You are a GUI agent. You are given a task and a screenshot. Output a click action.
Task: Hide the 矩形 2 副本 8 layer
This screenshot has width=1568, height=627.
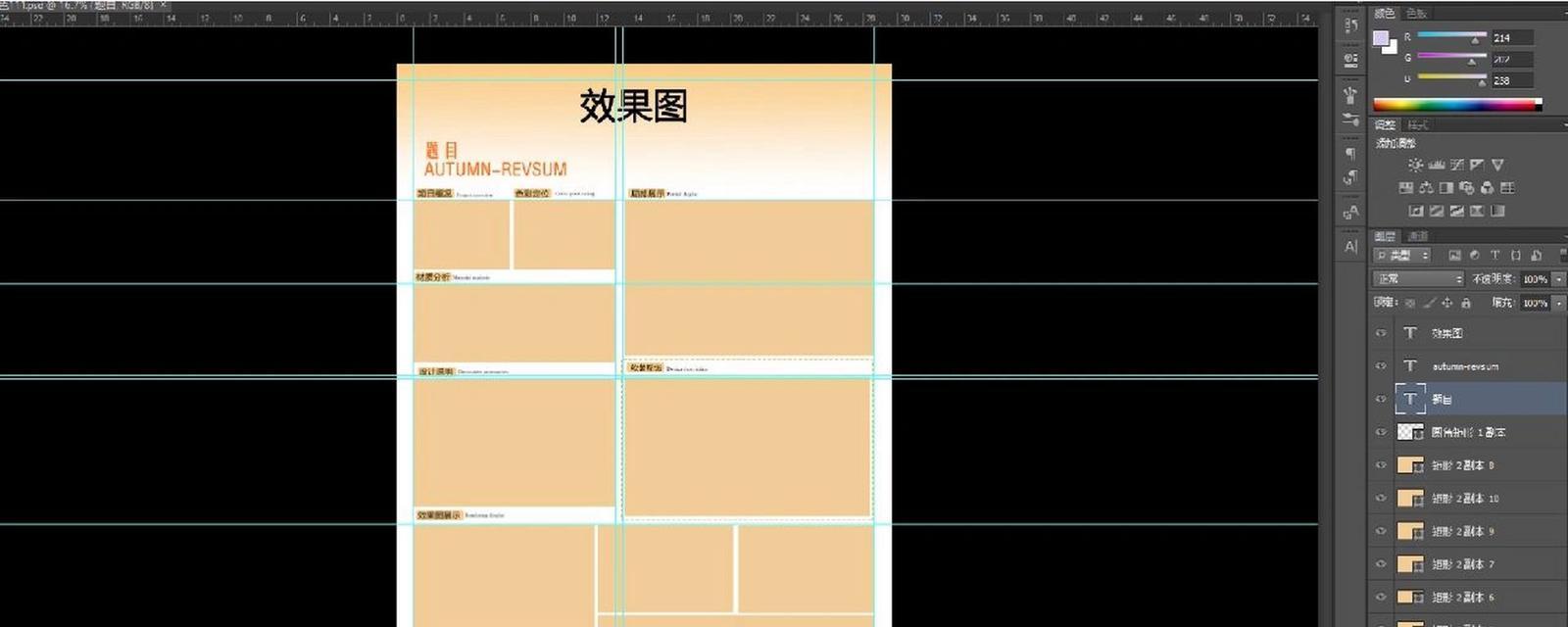point(1381,465)
